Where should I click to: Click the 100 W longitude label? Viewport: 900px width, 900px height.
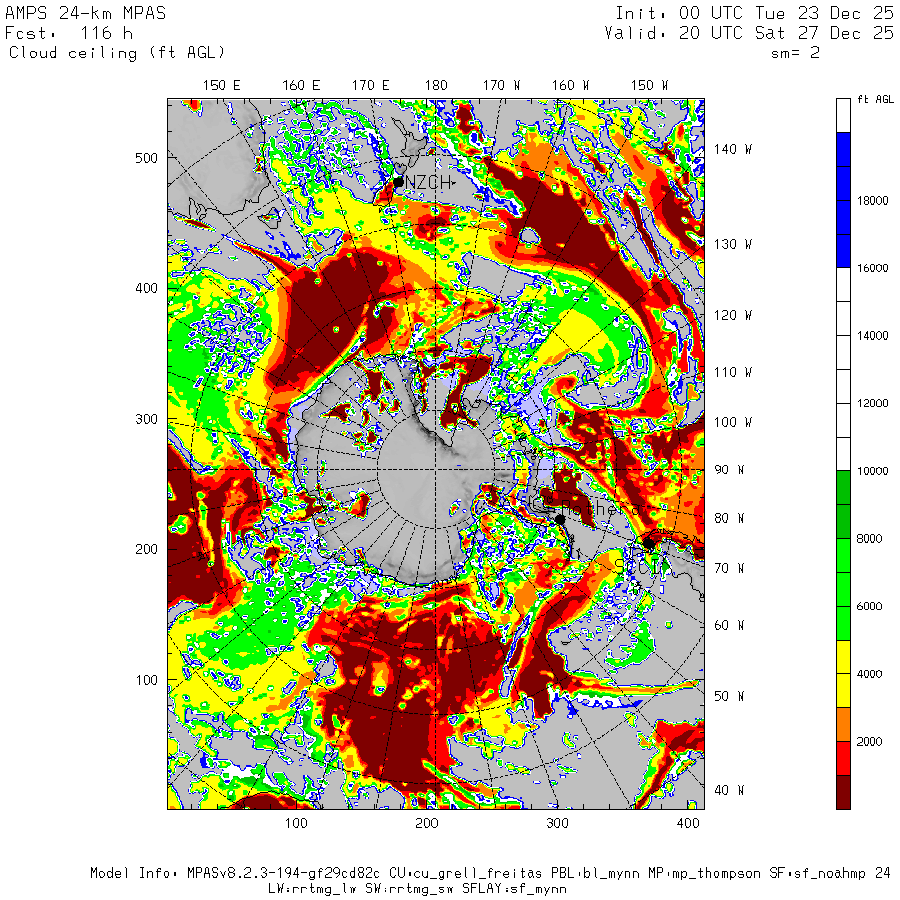point(733,422)
